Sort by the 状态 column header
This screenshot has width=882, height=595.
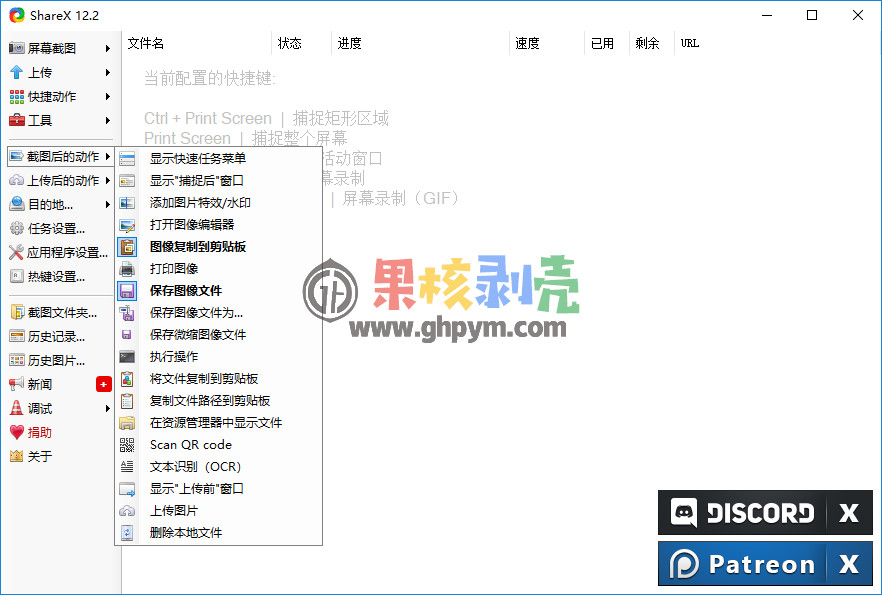point(302,43)
